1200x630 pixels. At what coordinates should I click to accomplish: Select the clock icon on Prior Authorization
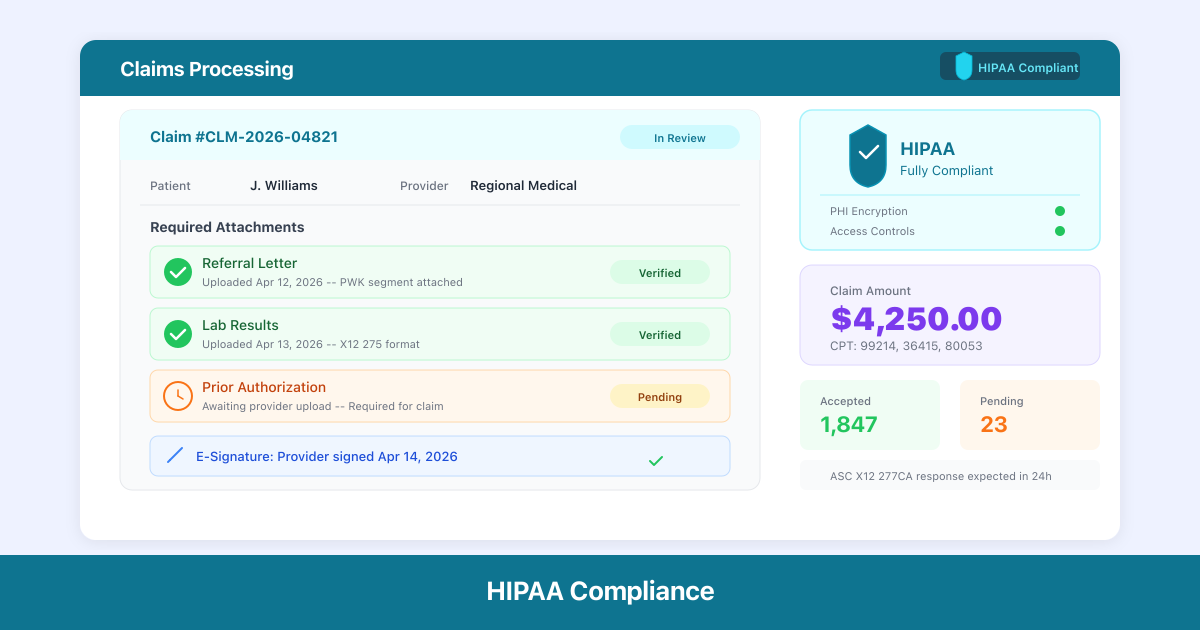pyautogui.click(x=177, y=395)
